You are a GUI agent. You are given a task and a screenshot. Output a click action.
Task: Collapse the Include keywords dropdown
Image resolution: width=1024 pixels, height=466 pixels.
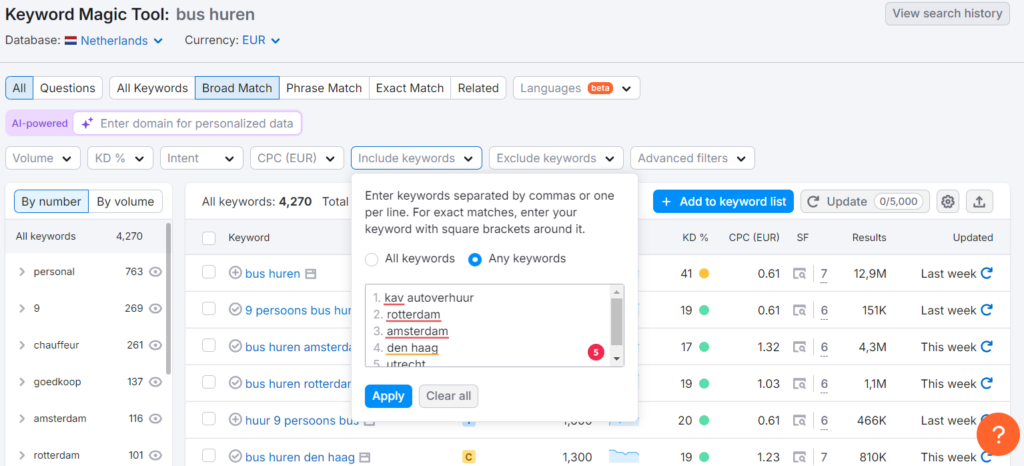pos(416,158)
